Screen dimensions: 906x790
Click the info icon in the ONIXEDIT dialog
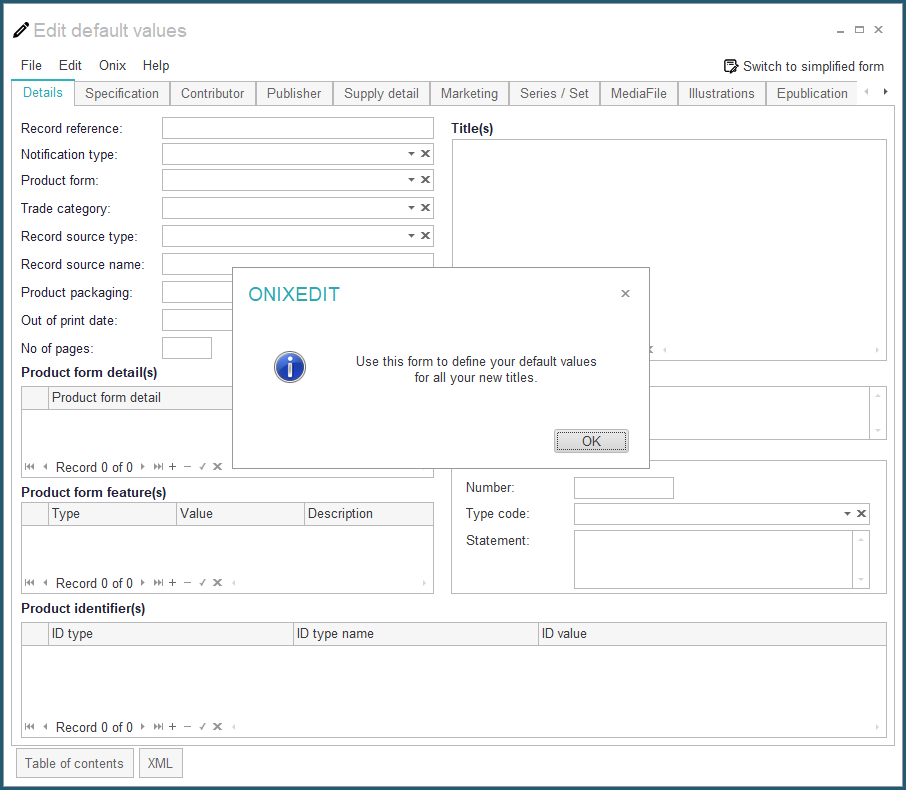[x=289, y=367]
